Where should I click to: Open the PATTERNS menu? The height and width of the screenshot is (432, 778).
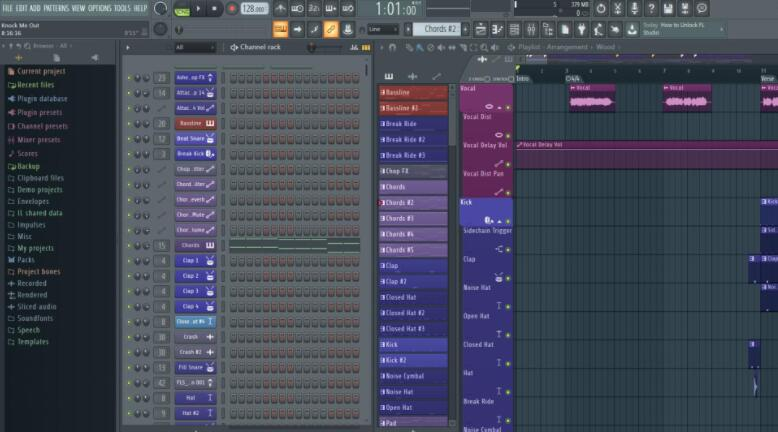point(55,8)
